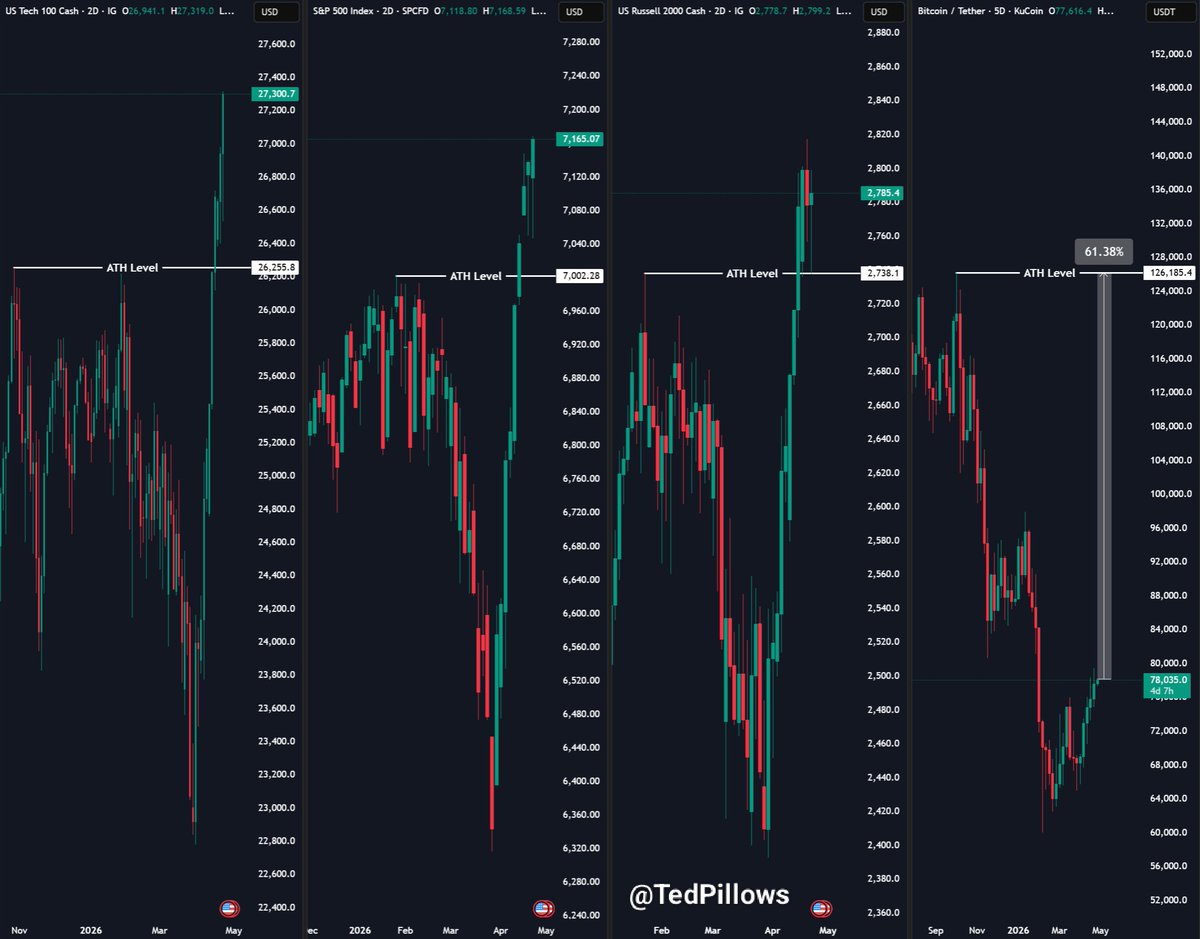Open economic event flag on US Tech 100 chart

(x=228, y=909)
